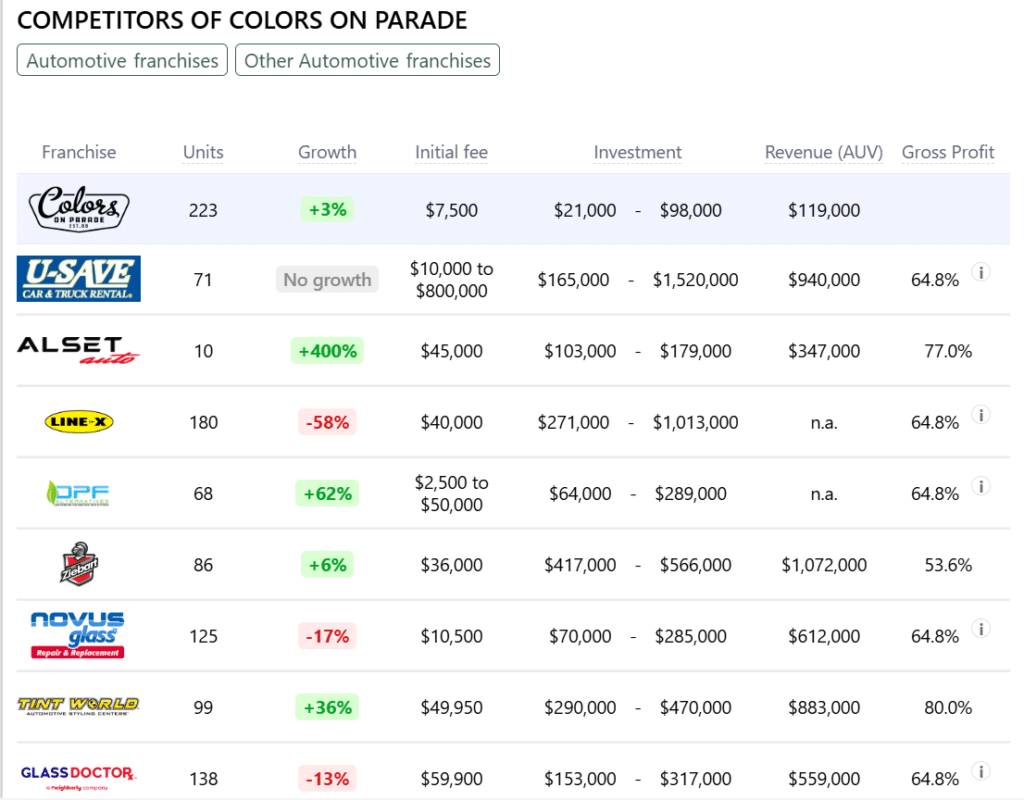Open the Colors on Parade logo
Screen dimensions: 1024x800
(x=79, y=209)
